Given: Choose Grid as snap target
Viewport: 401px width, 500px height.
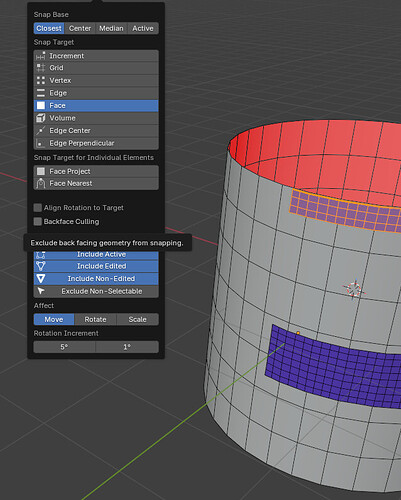Looking at the screenshot, I should 96,68.
